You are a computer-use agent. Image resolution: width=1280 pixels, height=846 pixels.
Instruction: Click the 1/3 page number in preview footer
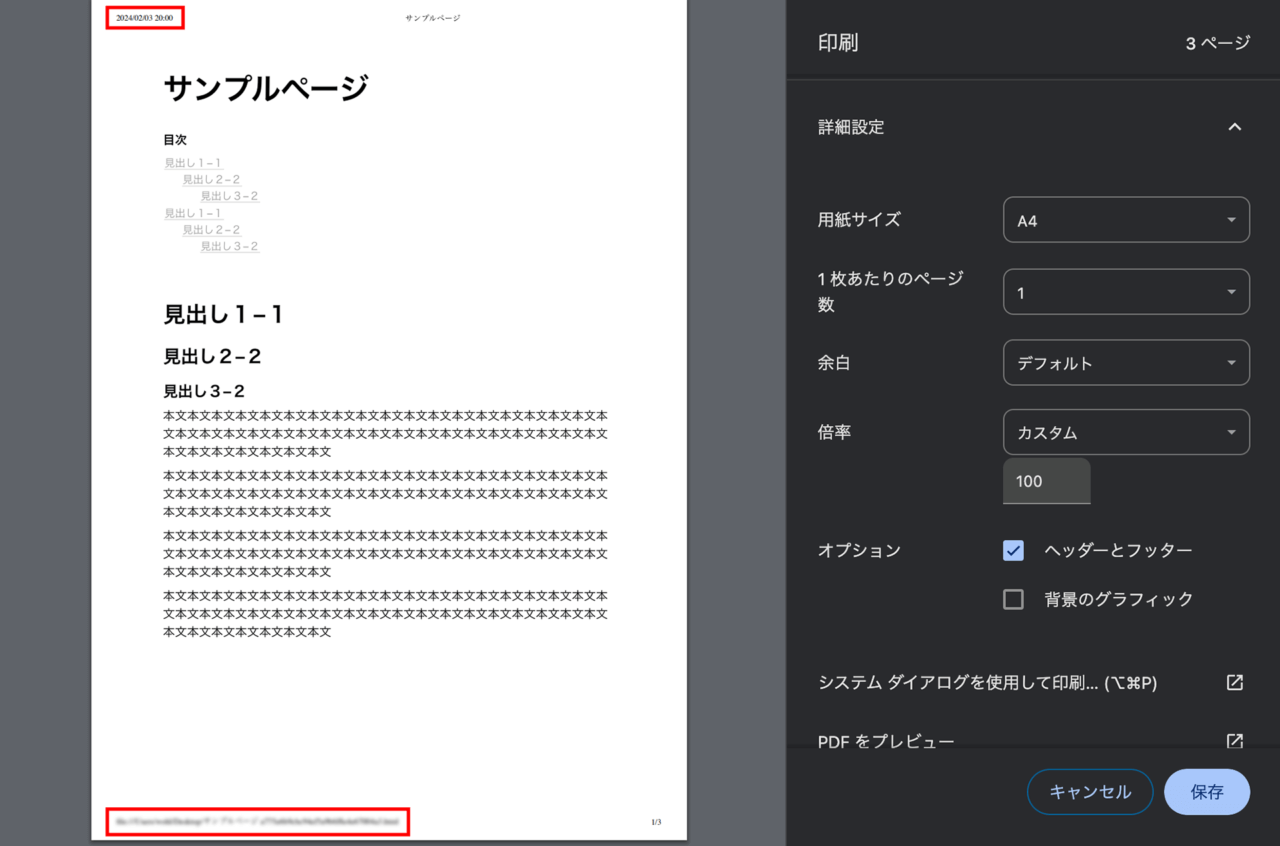pos(656,822)
